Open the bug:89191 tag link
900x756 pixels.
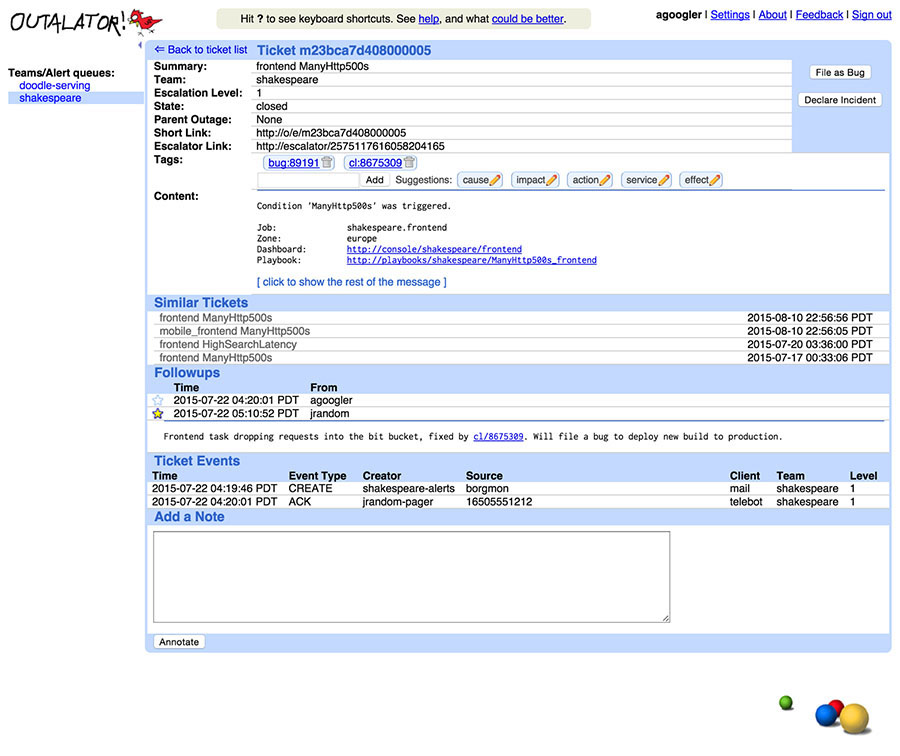293,163
